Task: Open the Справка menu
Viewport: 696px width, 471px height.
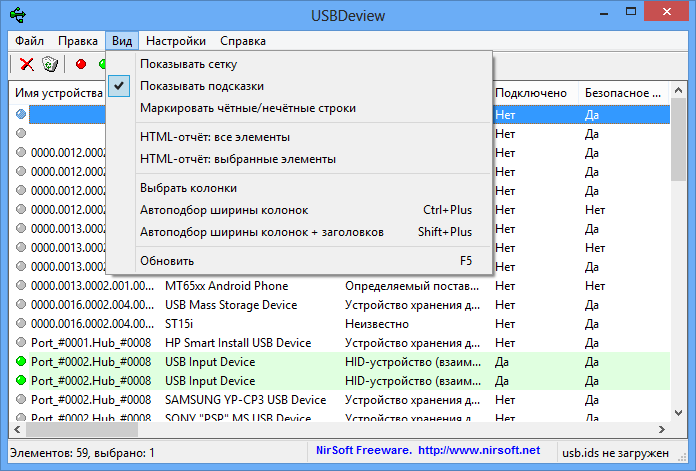Action: pos(243,41)
